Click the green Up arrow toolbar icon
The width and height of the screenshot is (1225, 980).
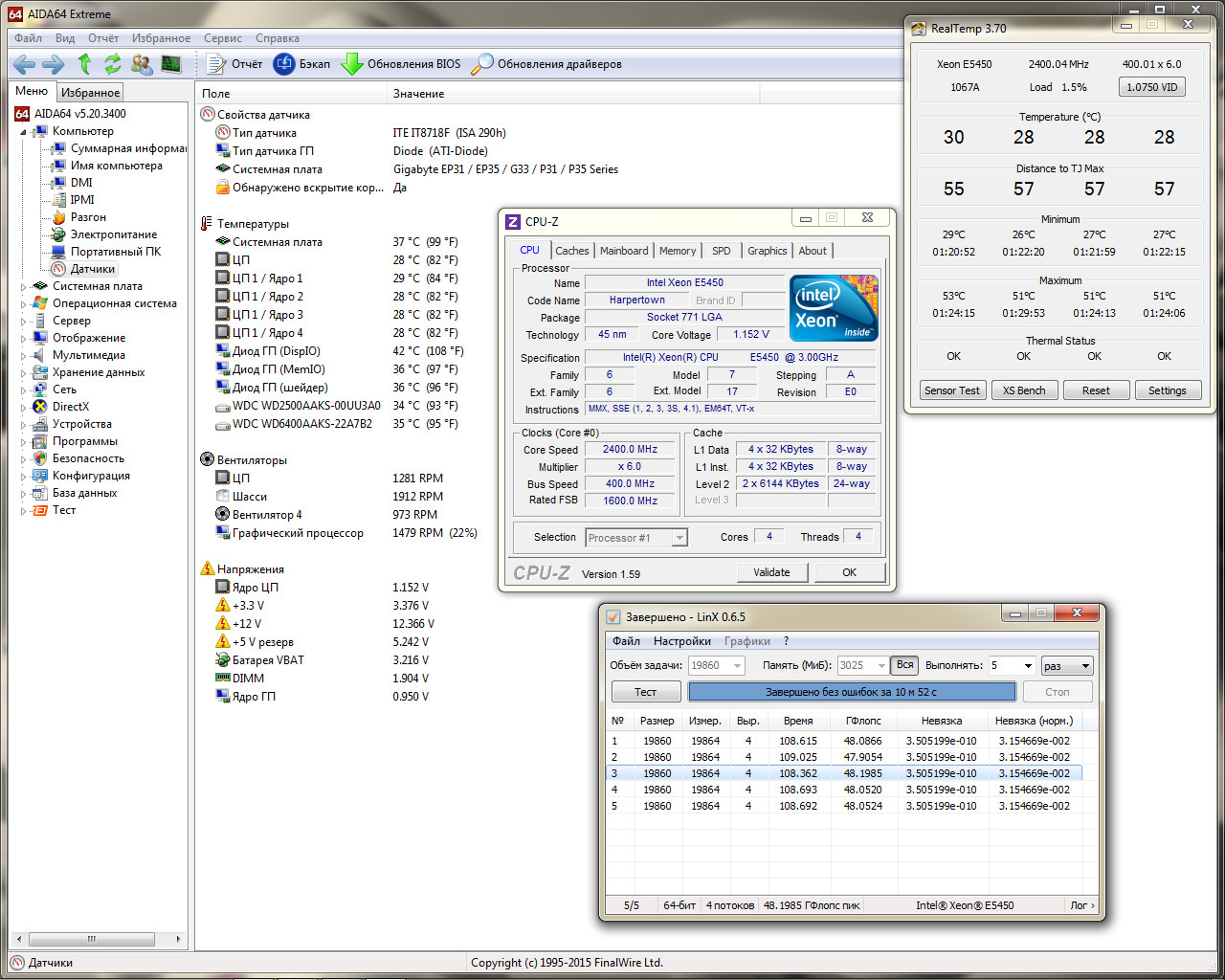point(84,64)
